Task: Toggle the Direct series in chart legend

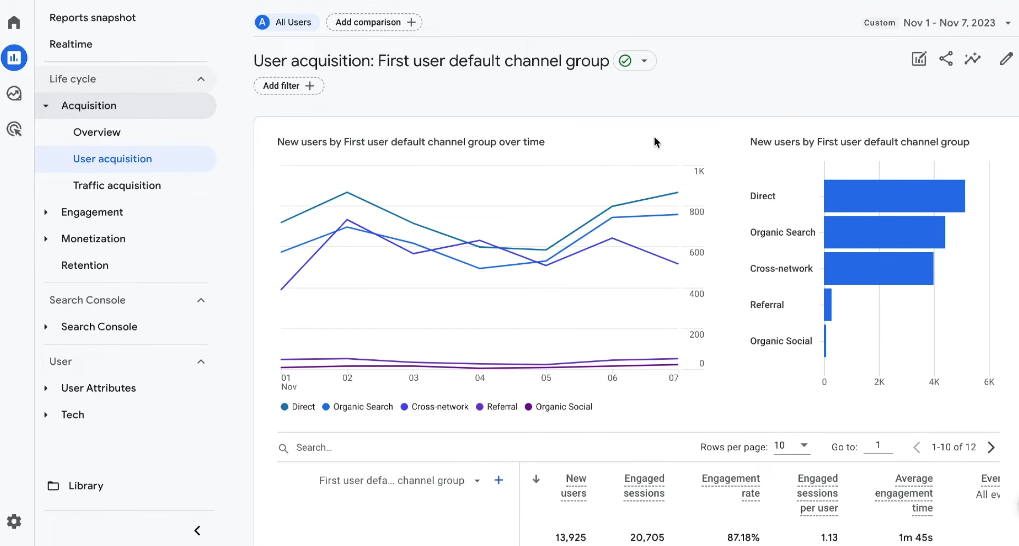Action: click(x=298, y=407)
